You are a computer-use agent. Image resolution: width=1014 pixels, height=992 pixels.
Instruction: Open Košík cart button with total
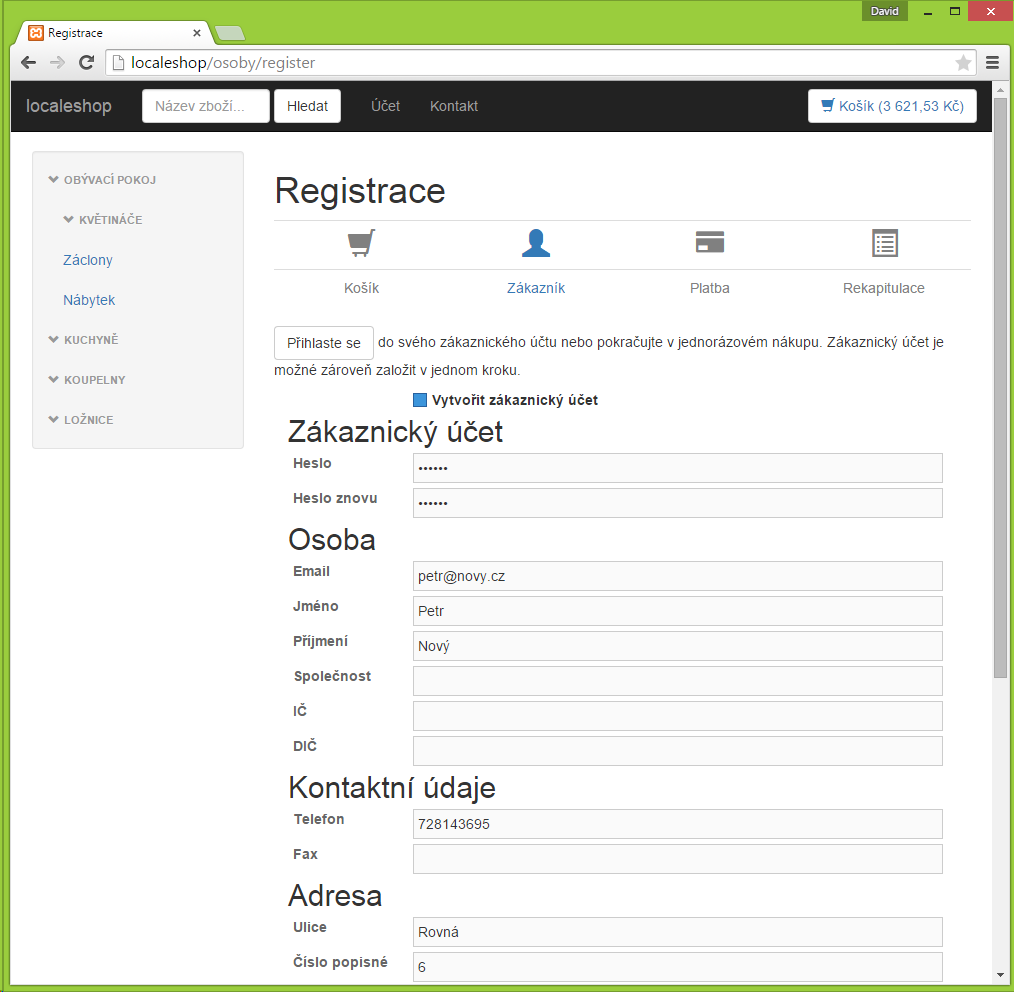(x=892, y=106)
